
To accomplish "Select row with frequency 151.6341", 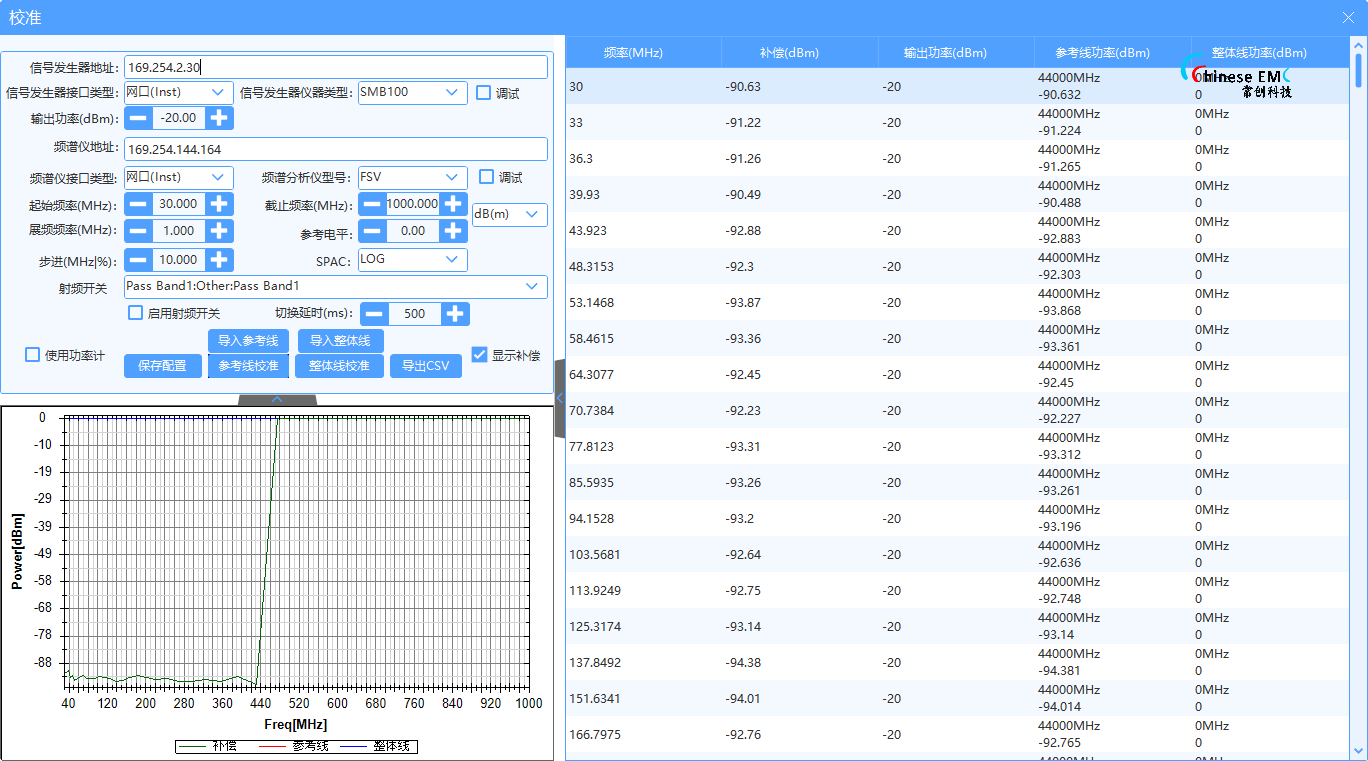I will [957, 699].
